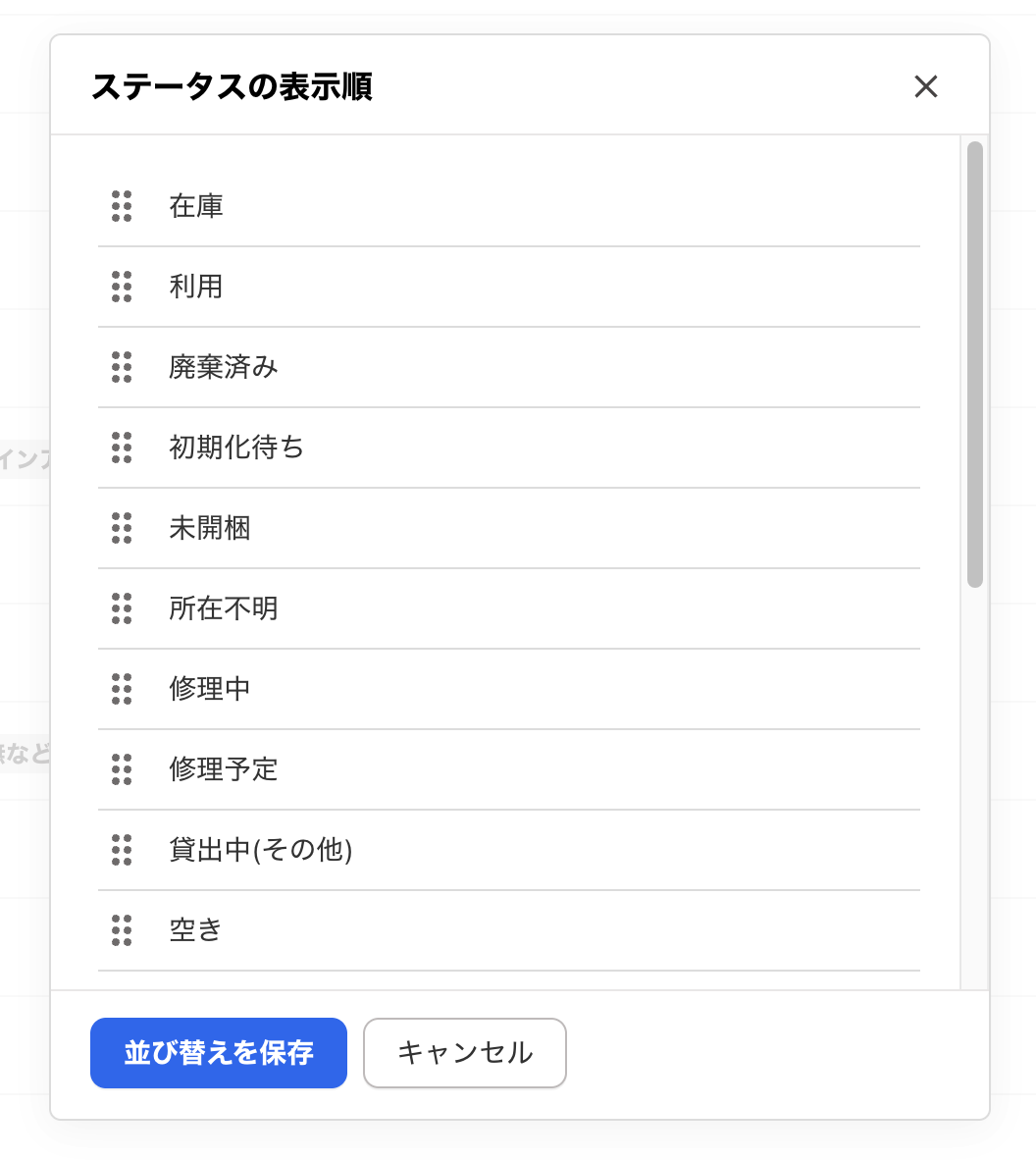Image resolution: width=1036 pixels, height=1160 pixels.
Task: Click the dialog's vertical scrollbar thumb
Action: click(974, 363)
